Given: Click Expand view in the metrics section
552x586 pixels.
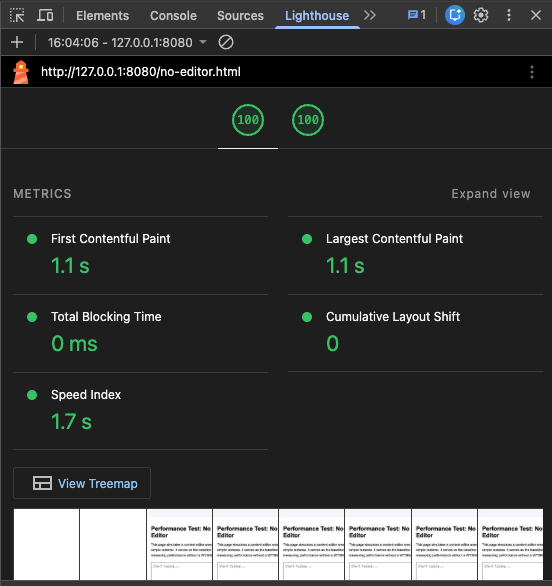Looking at the screenshot, I should [491, 194].
